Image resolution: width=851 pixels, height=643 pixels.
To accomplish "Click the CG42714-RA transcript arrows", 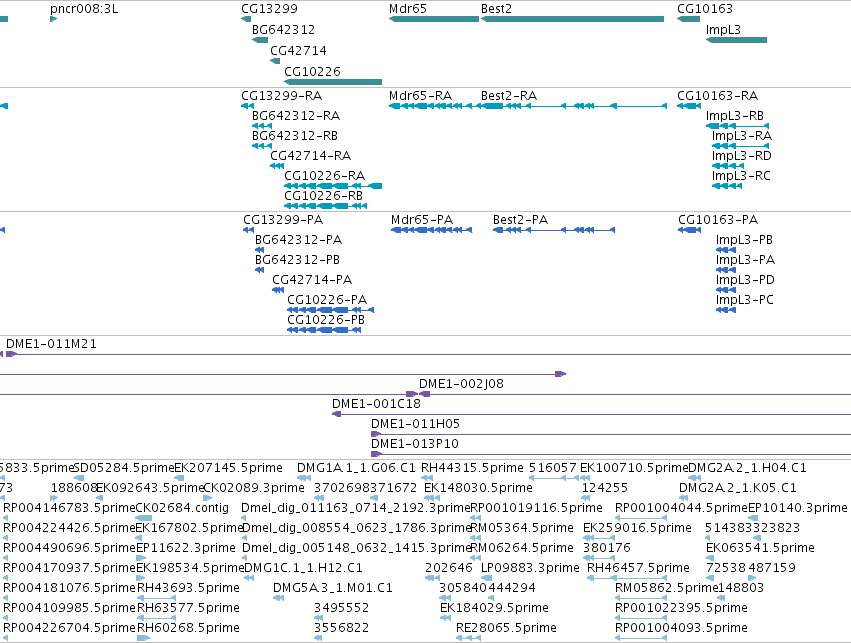I will 277,165.
